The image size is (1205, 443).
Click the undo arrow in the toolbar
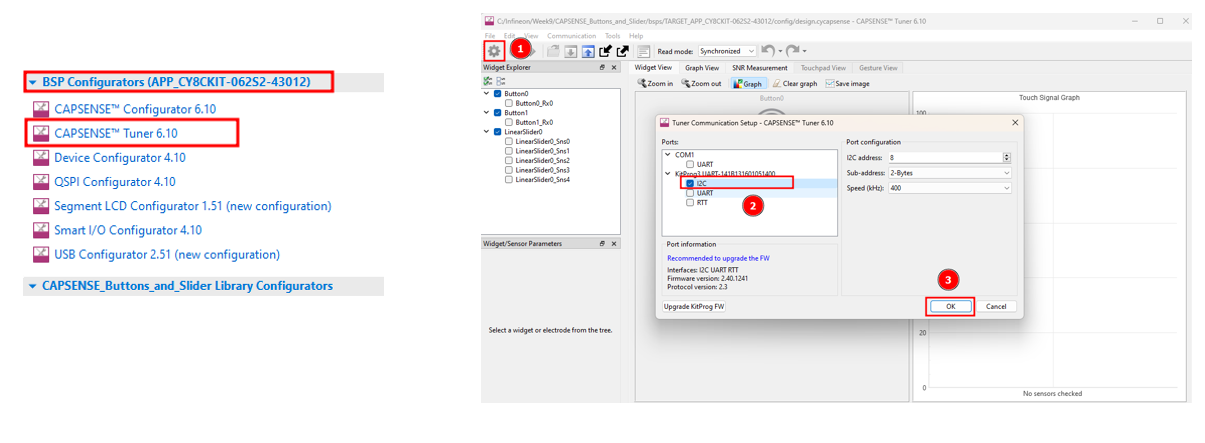[767, 51]
